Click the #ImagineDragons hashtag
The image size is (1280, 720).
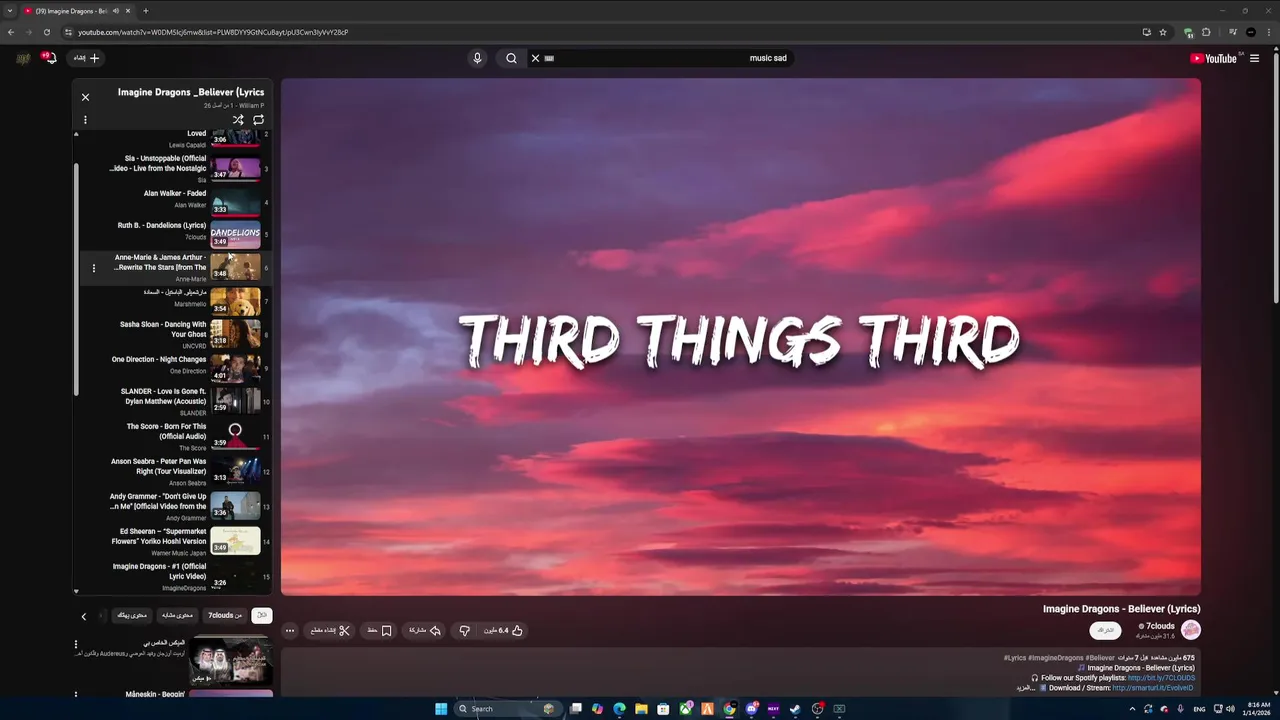(1056, 658)
